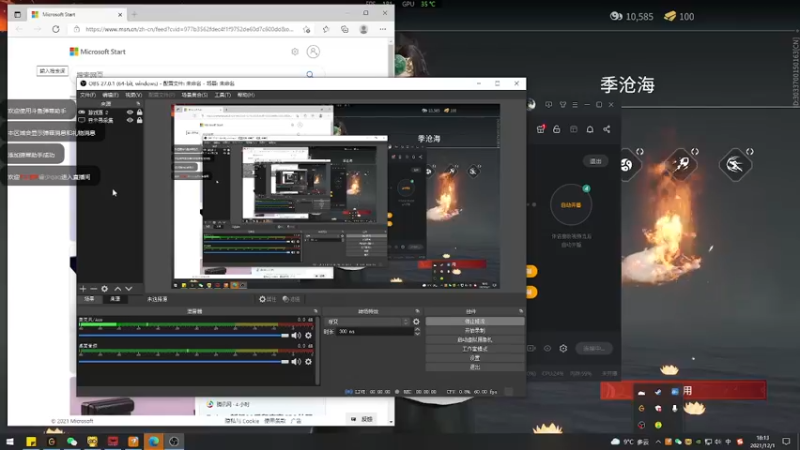This screenshot has width=800, height=450.
Task: Click the Edge address bar URL field
Action: click(189, 29)
